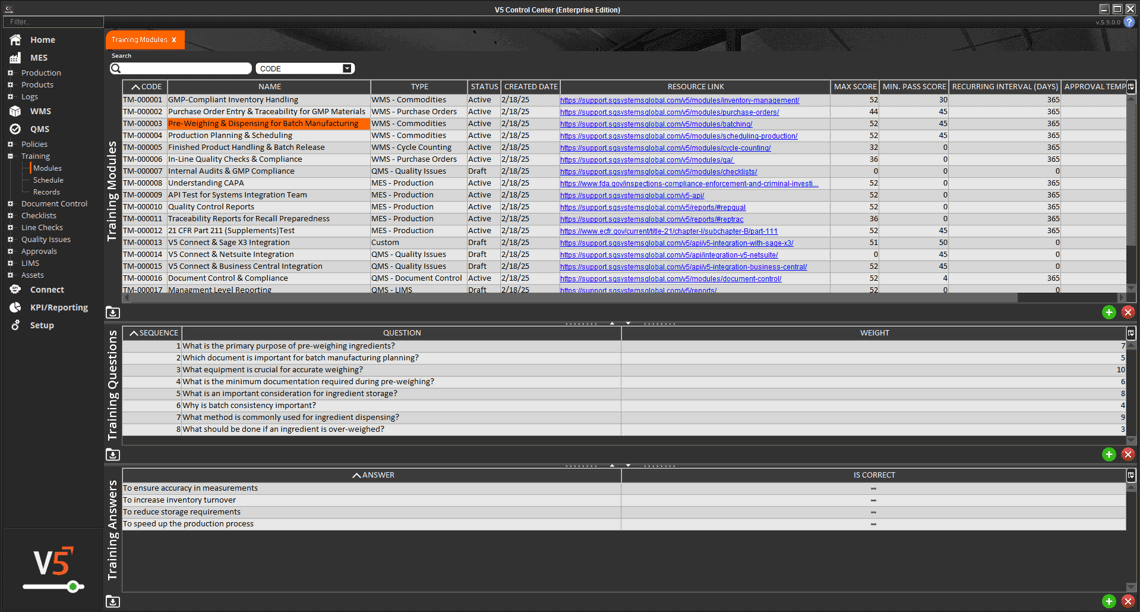
Task: Open the v5-api resource link
Action: click(632, 196)
